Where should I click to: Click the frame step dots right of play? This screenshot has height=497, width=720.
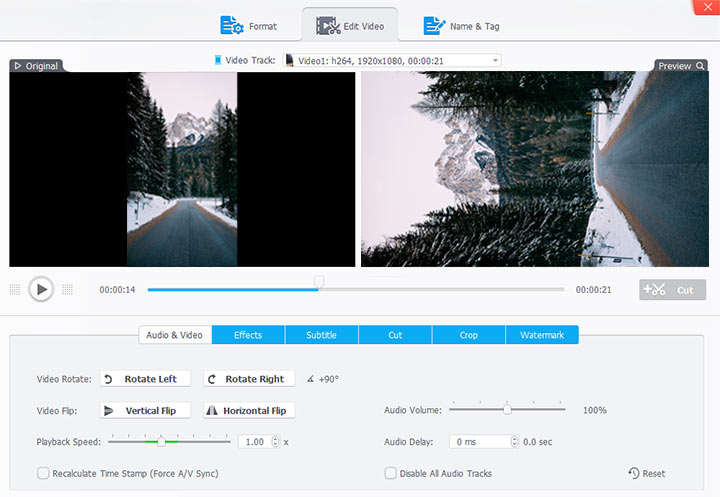coord(67,289)
